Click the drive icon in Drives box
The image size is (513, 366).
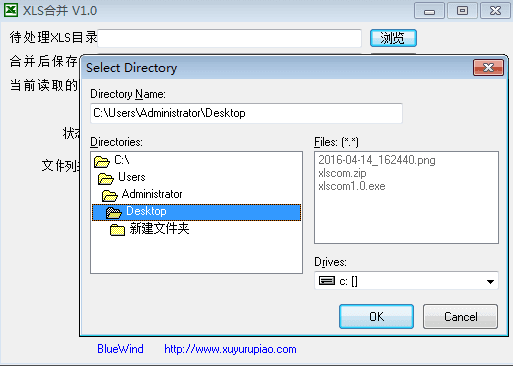(x=327, y=281)
